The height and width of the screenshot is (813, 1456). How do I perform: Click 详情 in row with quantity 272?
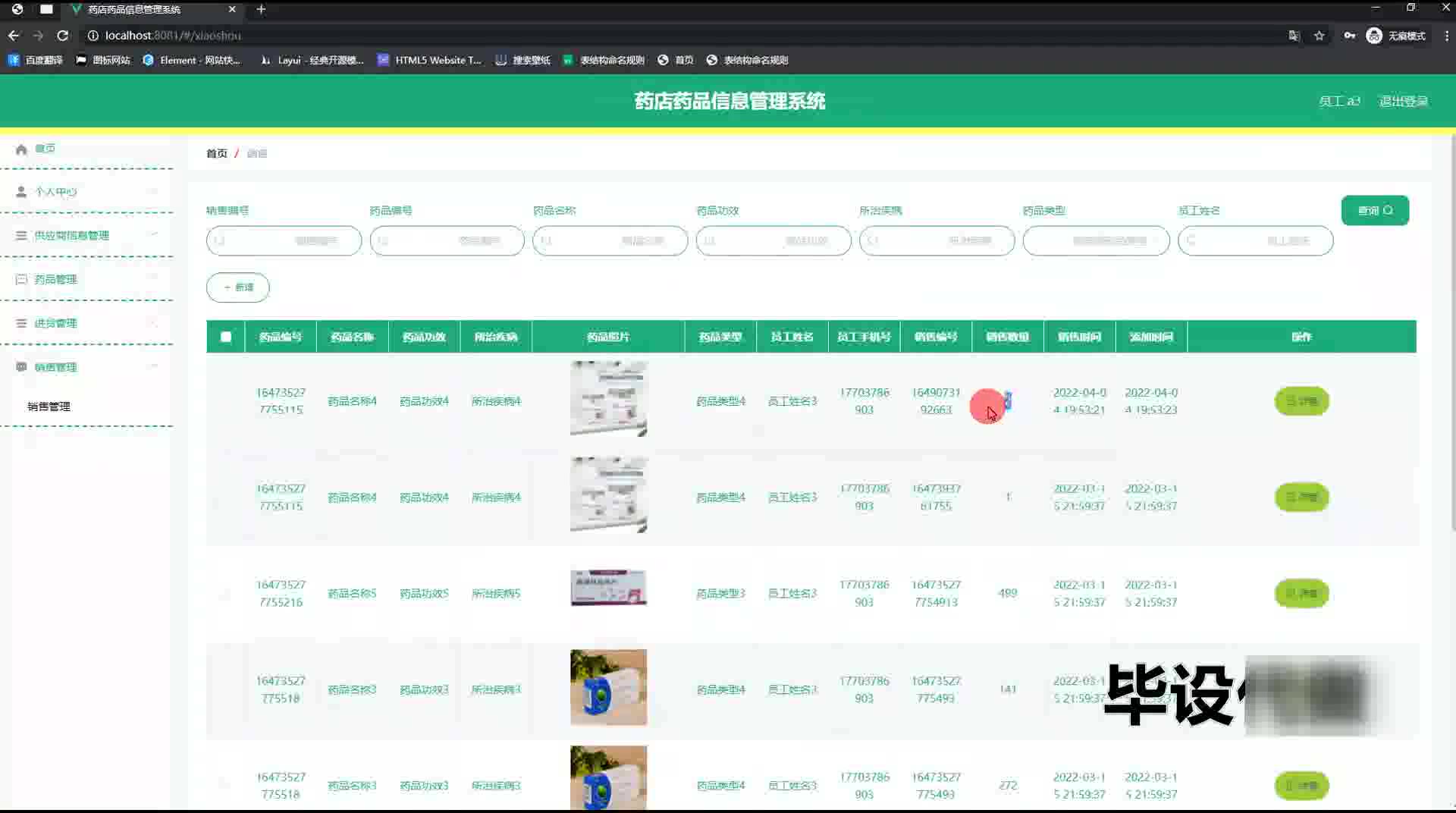click(1302, 786)
